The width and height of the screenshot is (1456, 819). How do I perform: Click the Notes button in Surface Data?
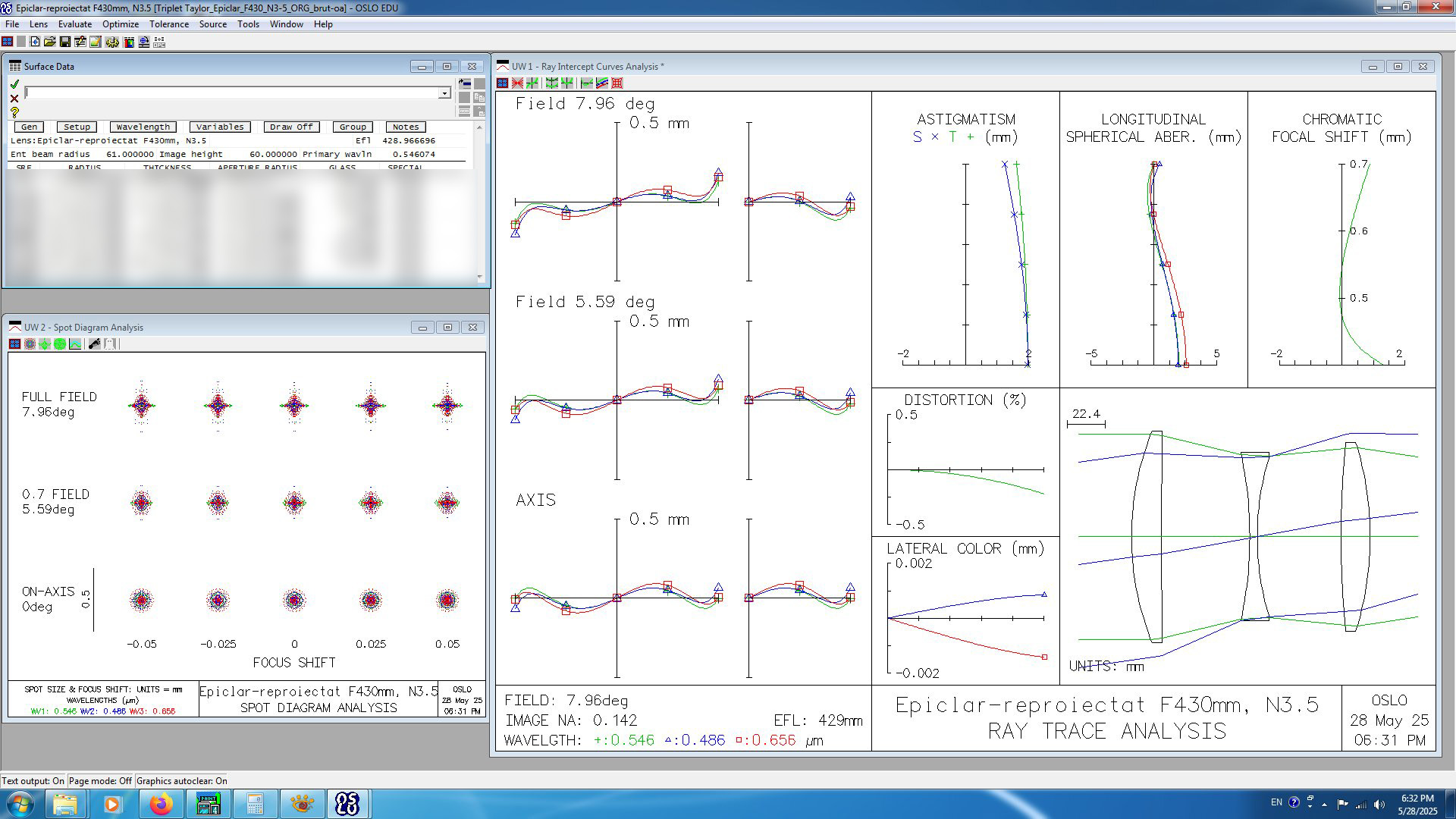coord(406,127)
